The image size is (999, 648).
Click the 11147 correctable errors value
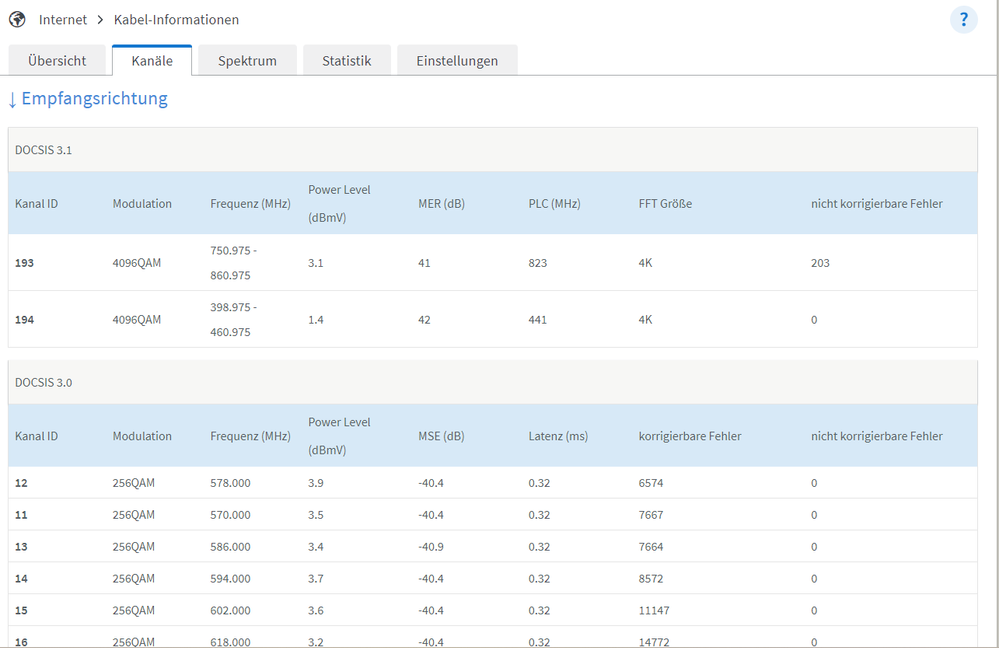(654, 610)
